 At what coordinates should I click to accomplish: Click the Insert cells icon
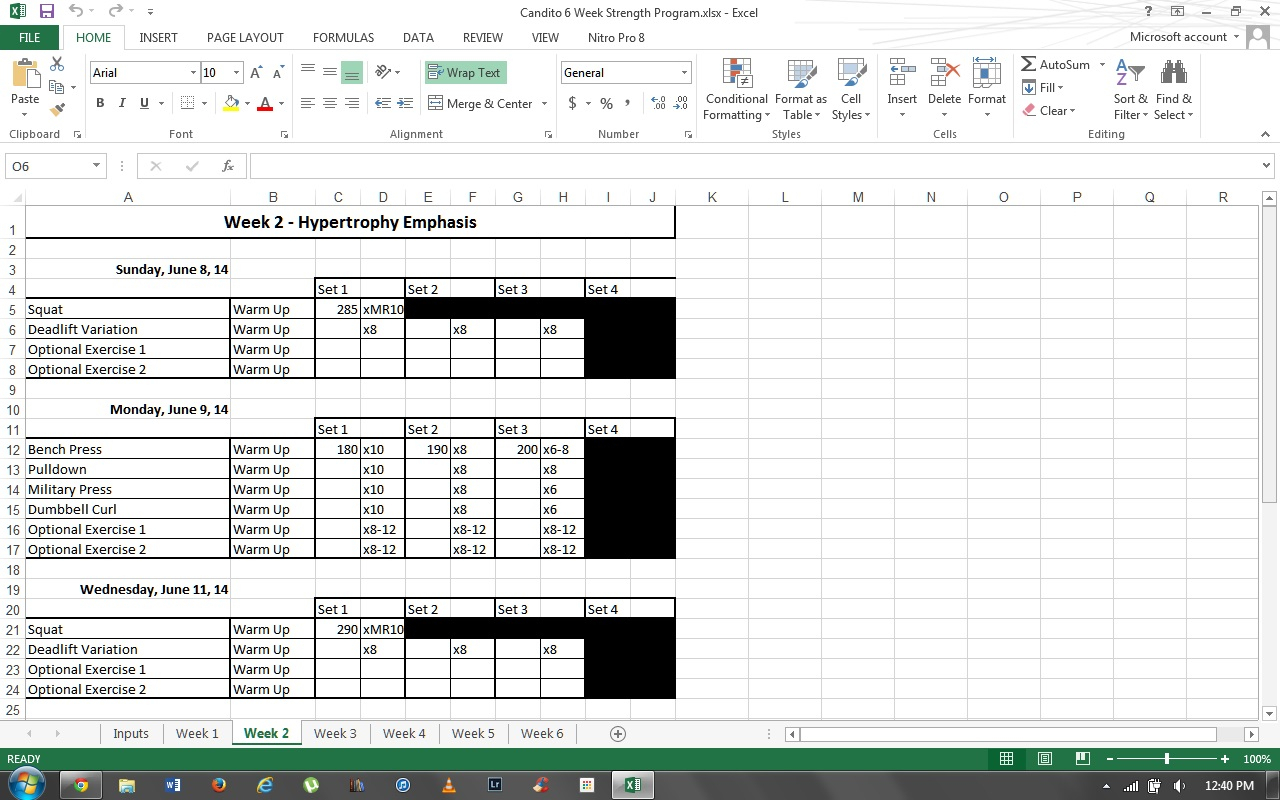[902, 75]
